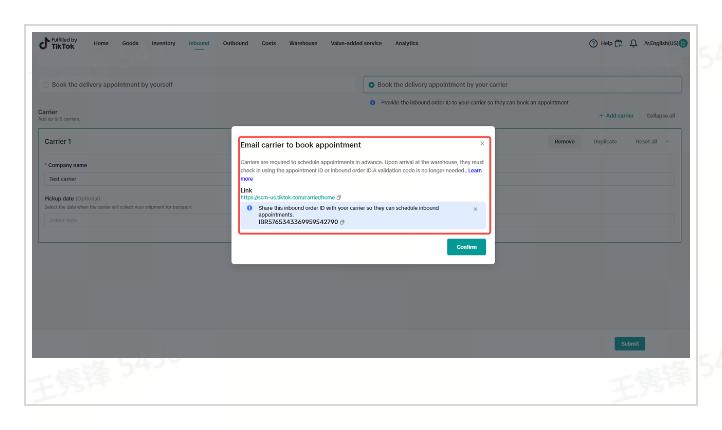Open the carrier home URL link

(288, 198)
